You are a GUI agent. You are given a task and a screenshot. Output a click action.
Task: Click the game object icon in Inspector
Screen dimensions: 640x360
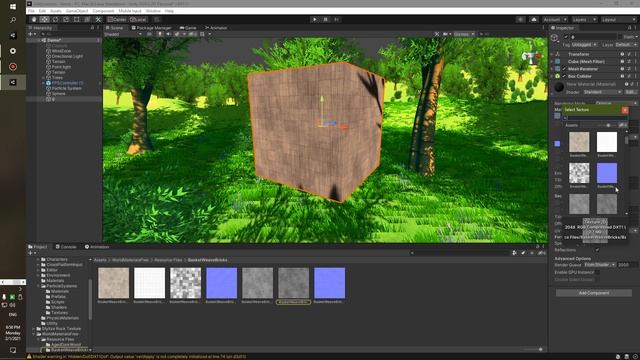pyautogui.click(x=554, y=38)
